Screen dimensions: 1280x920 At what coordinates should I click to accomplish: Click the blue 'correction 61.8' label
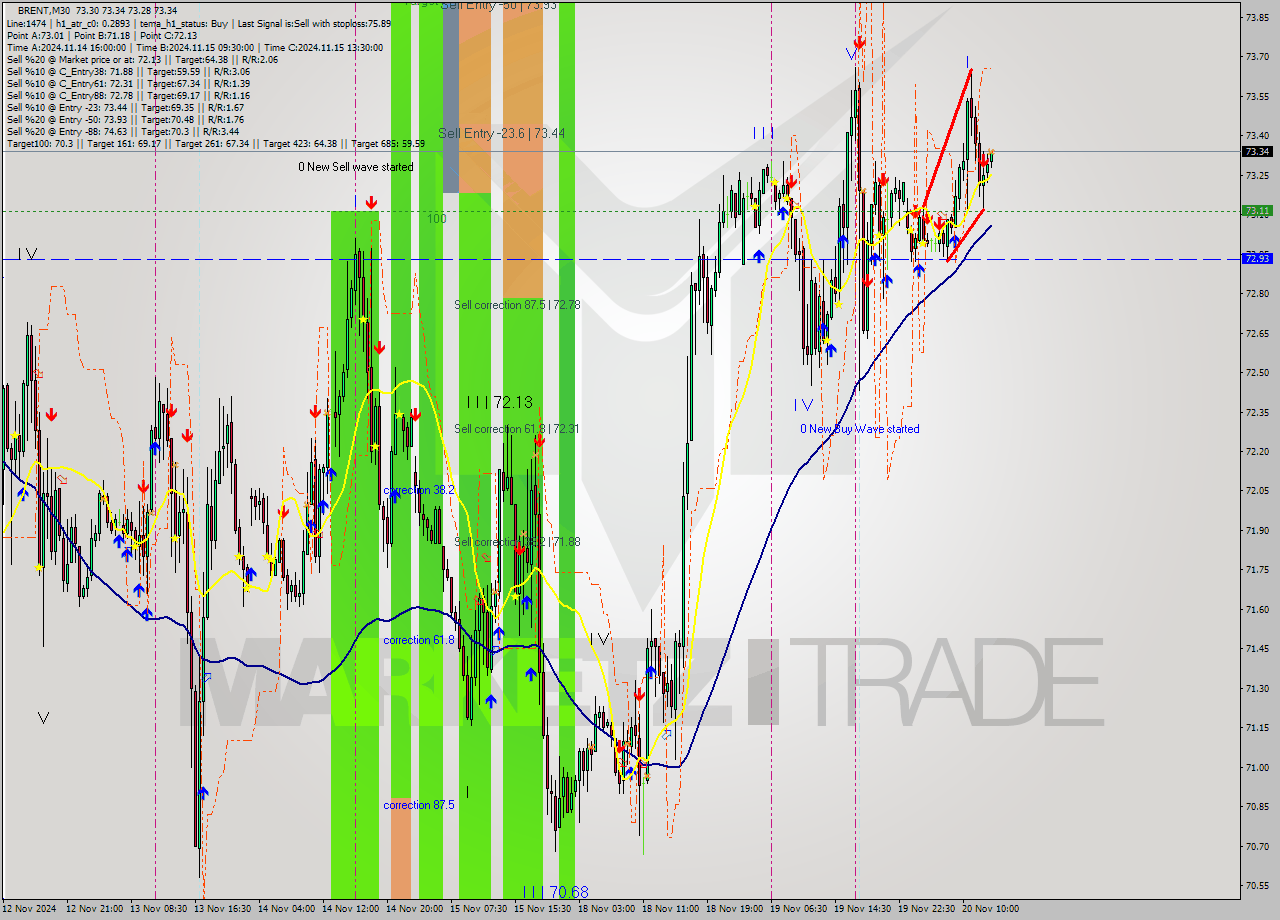click(419, 640)
